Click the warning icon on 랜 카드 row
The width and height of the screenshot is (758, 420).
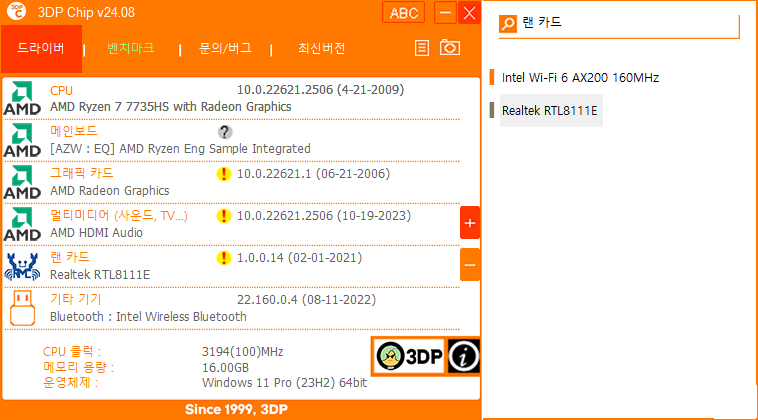click(223, 258)
